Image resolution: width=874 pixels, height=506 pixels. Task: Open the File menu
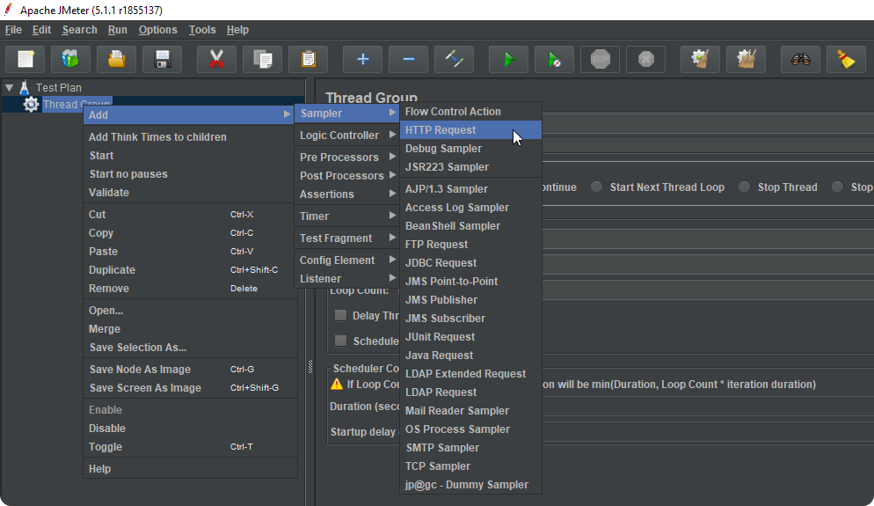13,30
